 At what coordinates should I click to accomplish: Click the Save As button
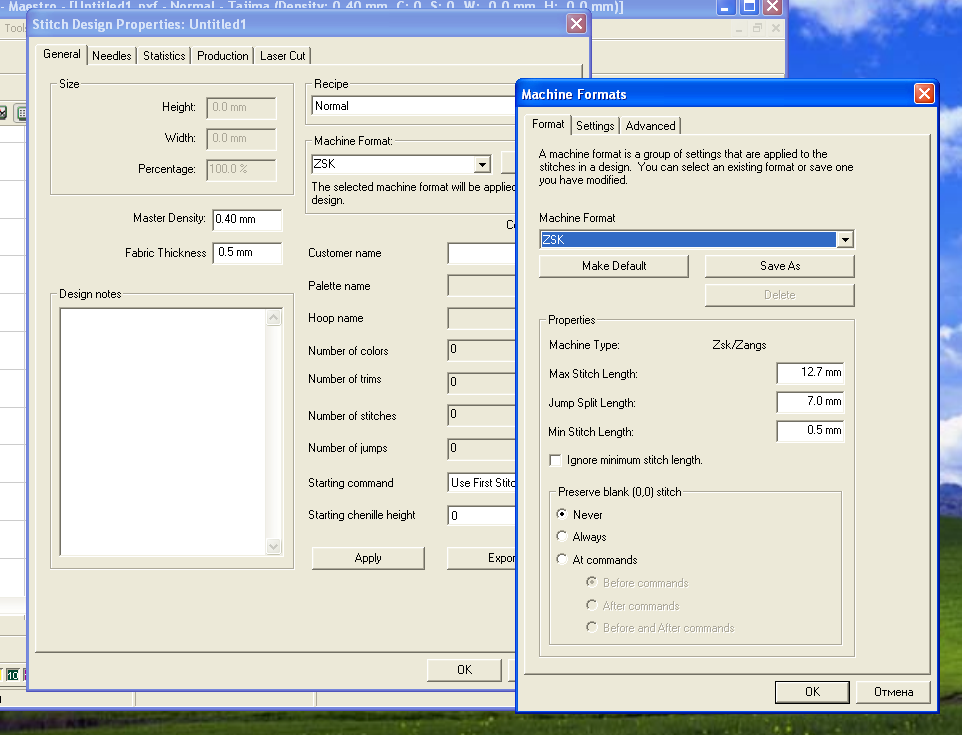point(779,266)
